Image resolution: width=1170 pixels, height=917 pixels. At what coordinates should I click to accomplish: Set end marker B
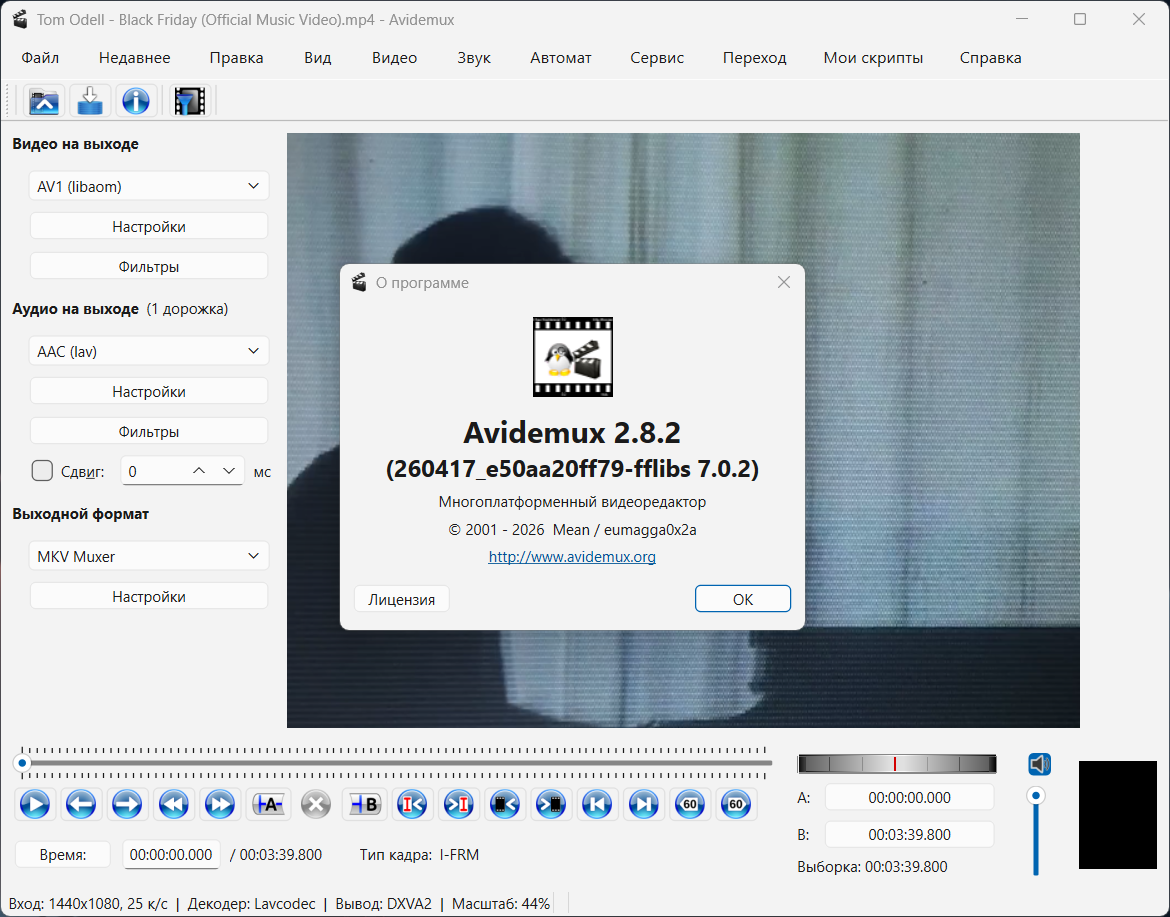coord(364,804)
